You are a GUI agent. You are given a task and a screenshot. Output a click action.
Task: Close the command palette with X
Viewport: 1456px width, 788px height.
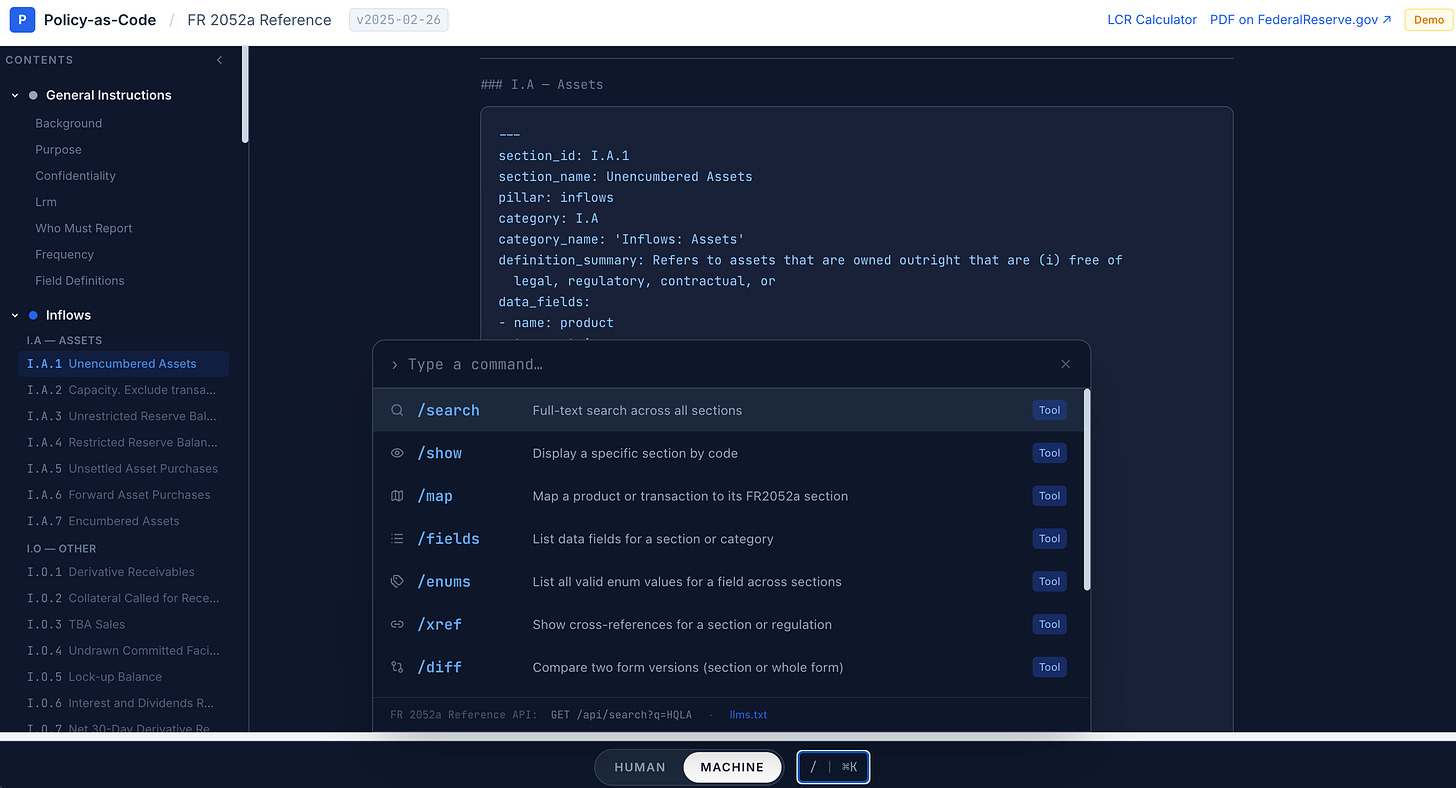1065,364
